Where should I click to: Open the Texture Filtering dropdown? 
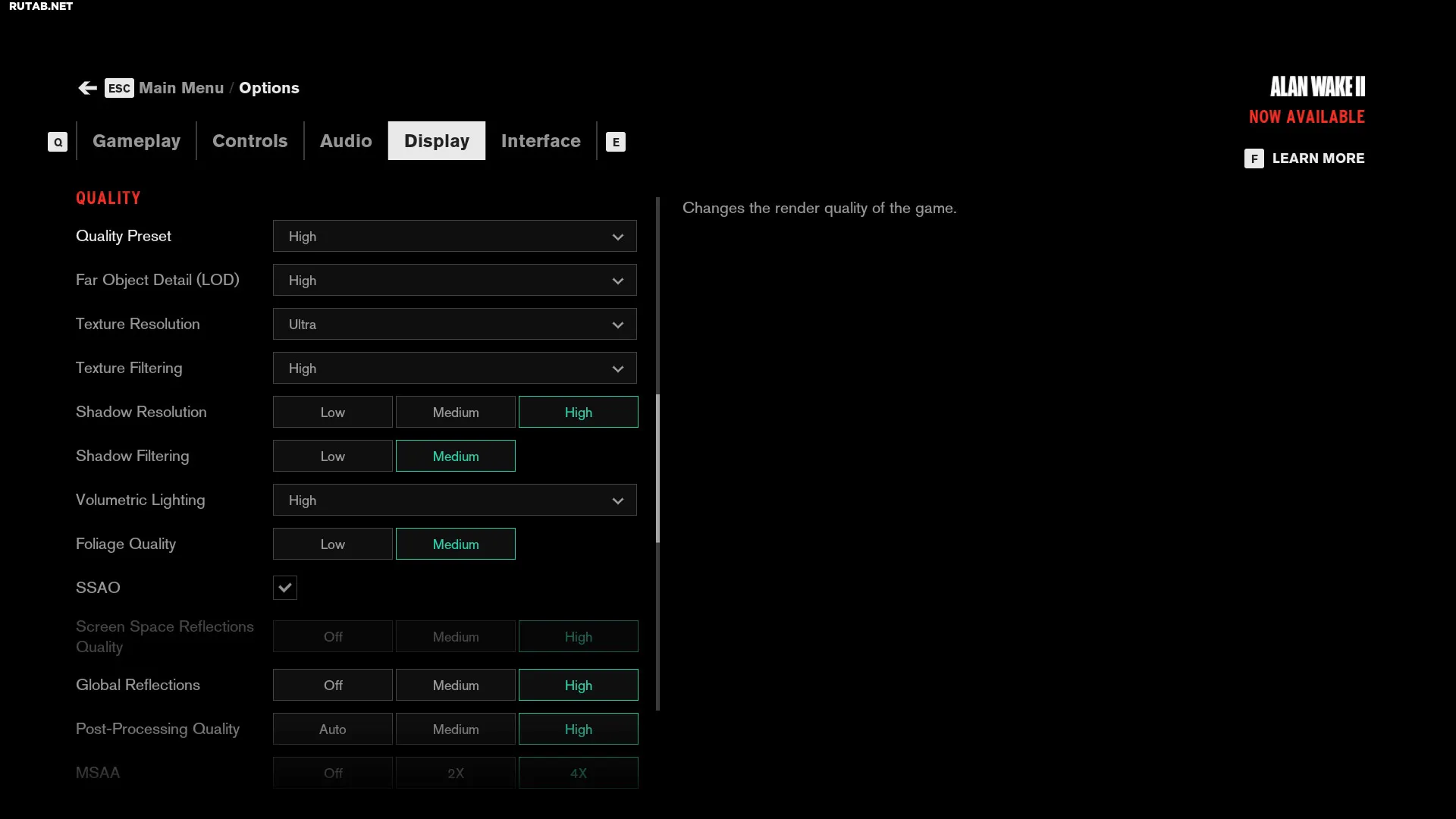click(455, 368)
